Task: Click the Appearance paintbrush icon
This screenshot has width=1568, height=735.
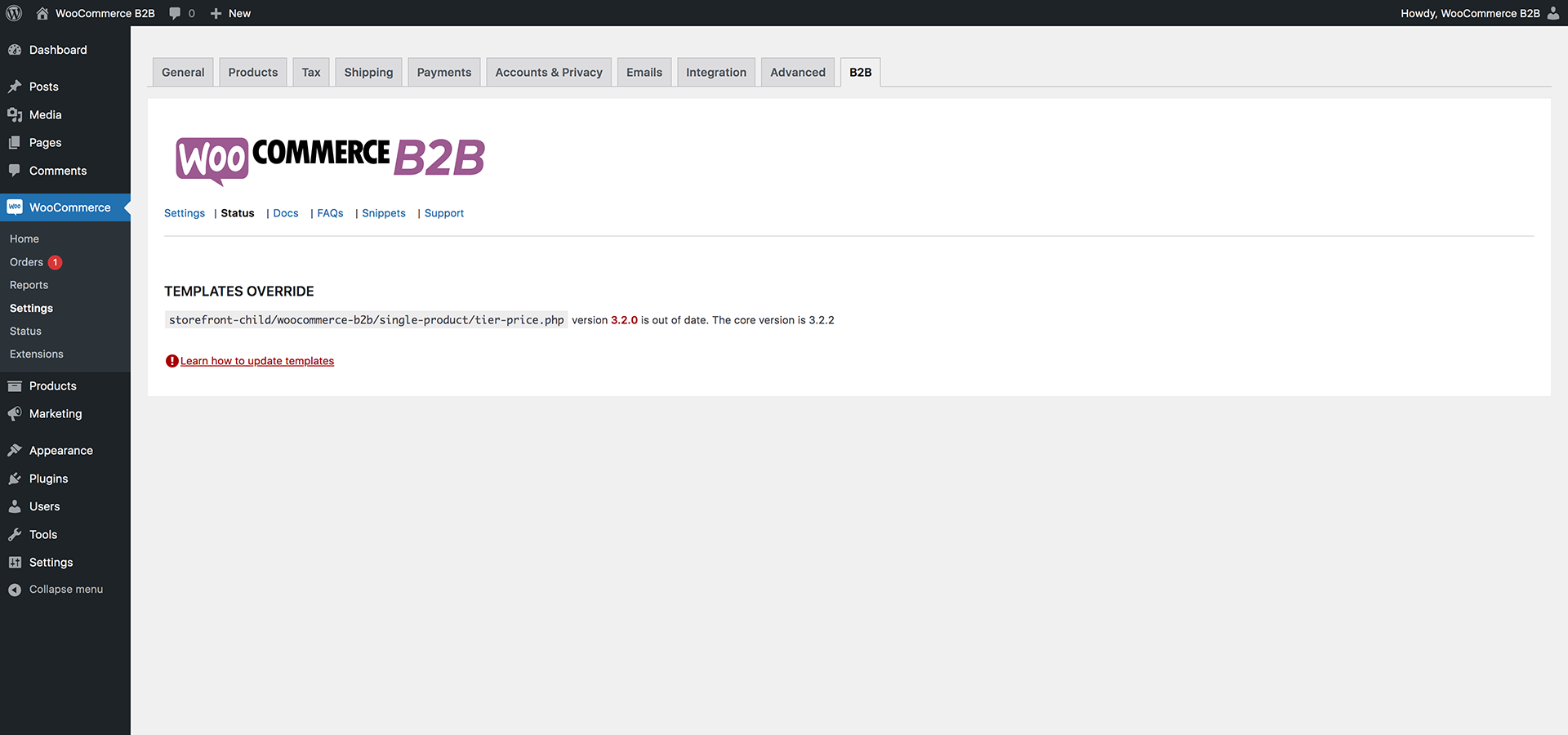Action: [x=15, y=450]
